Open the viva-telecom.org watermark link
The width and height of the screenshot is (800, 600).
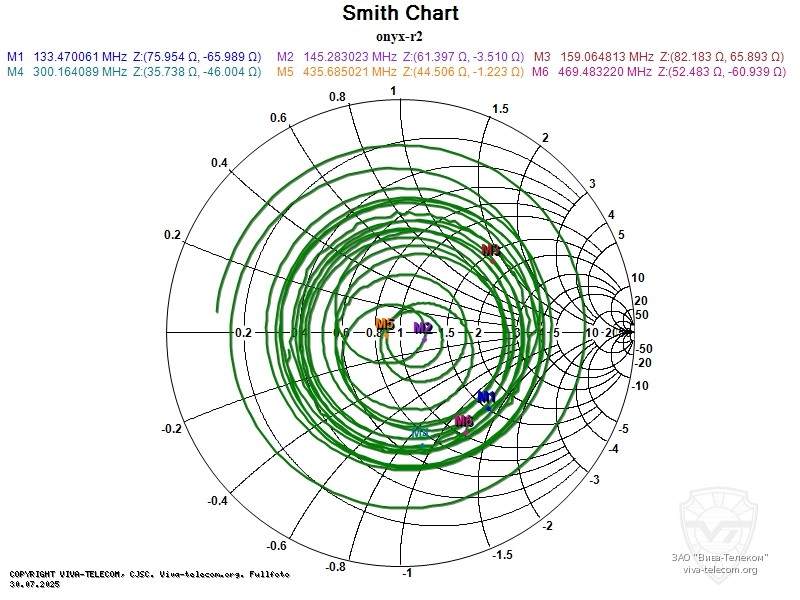[x=720, y=570]
